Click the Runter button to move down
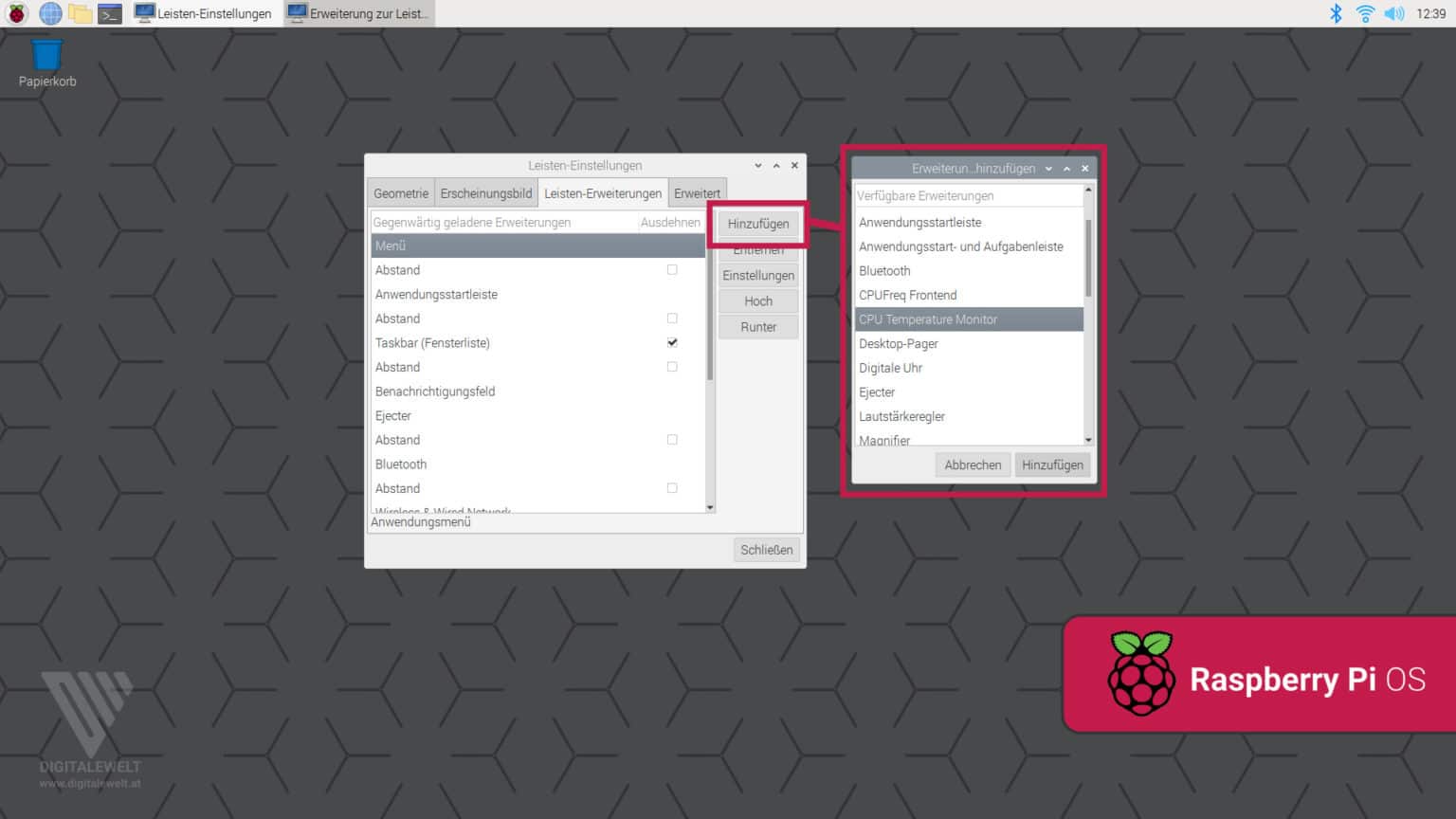 click(x=758, y=327)
